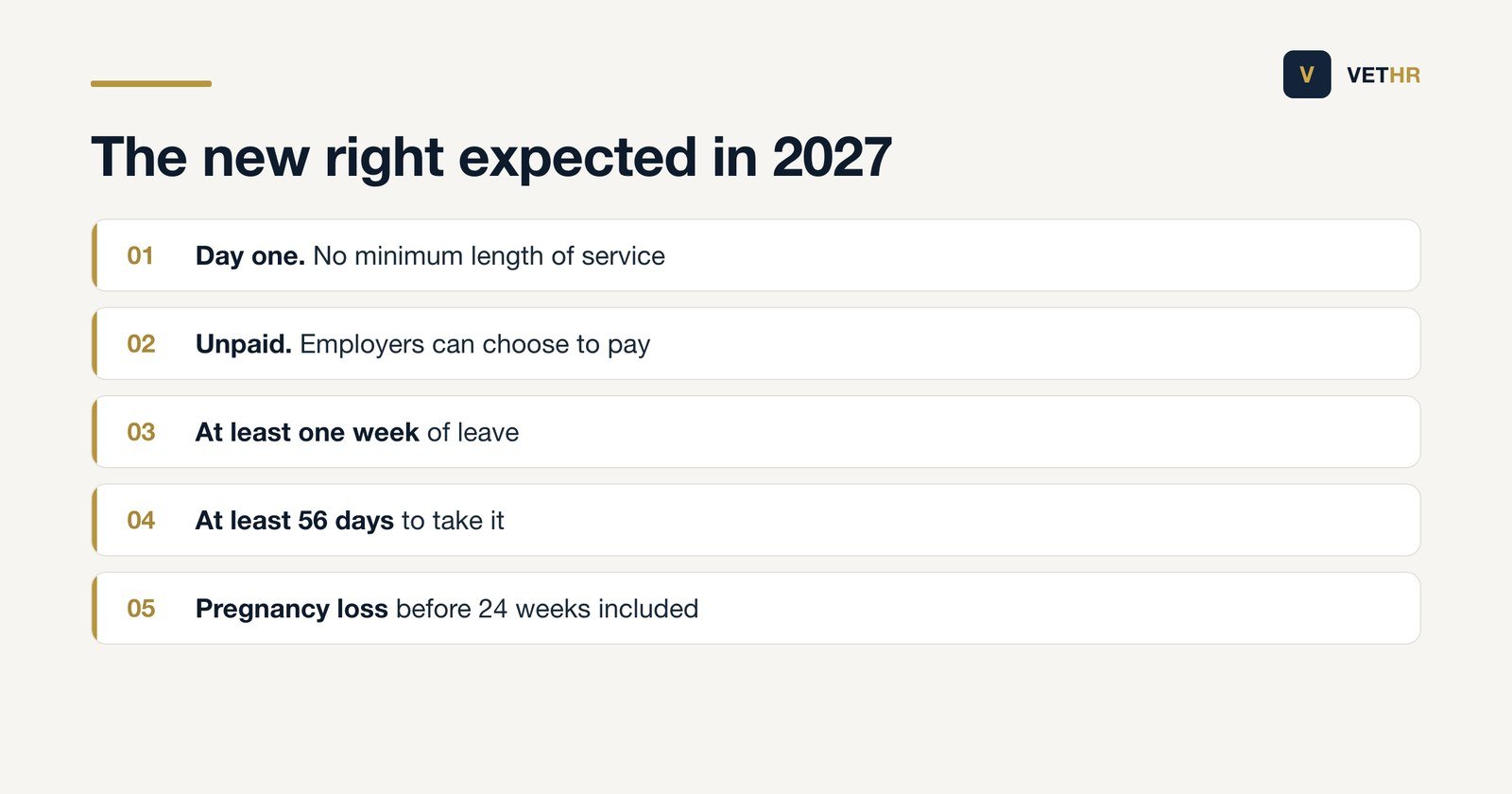Image resolution: width=1512 pixels, height=794 pixels.
Task: Click 'Employers can choose to pay' text
Action: 474,345
